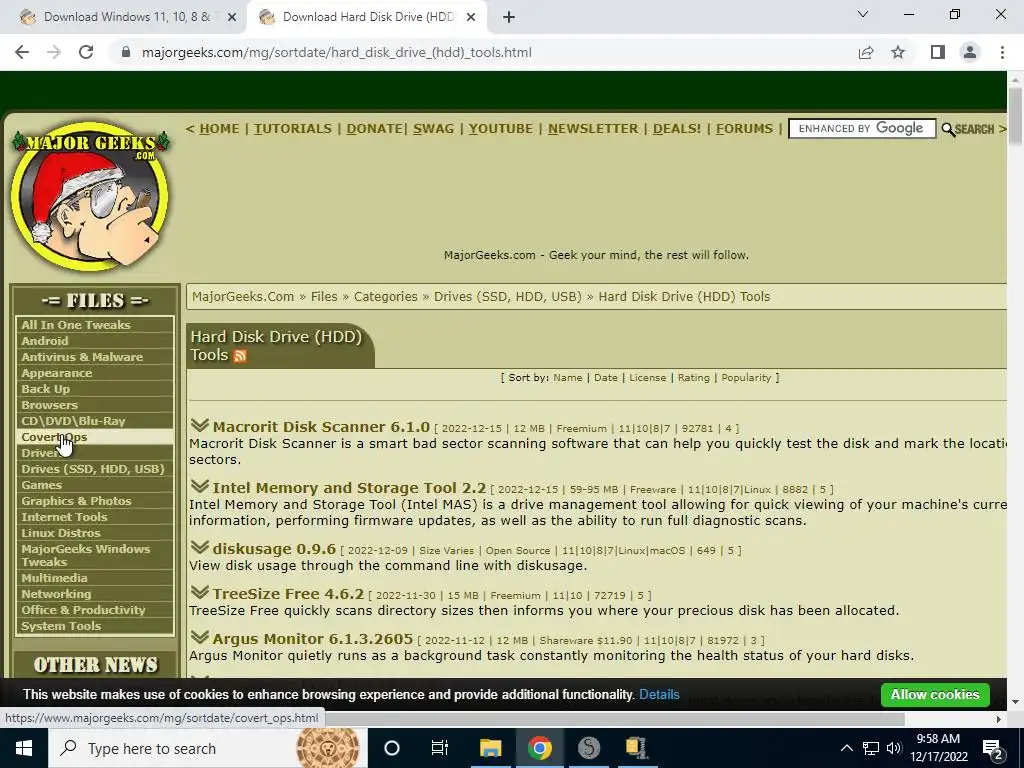Open NEWSLETTER in the top navigation
The image size is (1024, 768).
click(x=593, y=129)
